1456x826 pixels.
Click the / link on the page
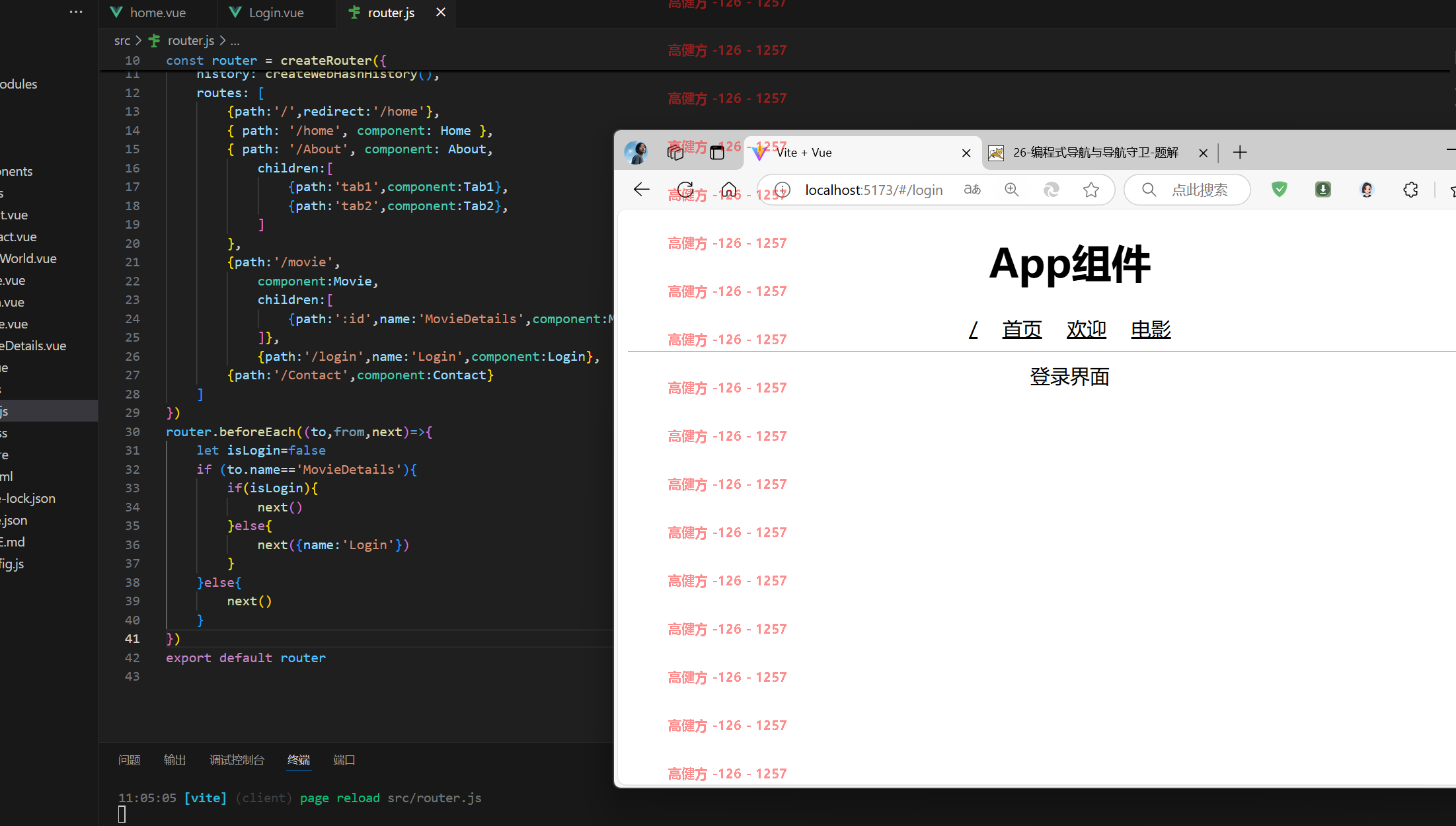(973, 329)
